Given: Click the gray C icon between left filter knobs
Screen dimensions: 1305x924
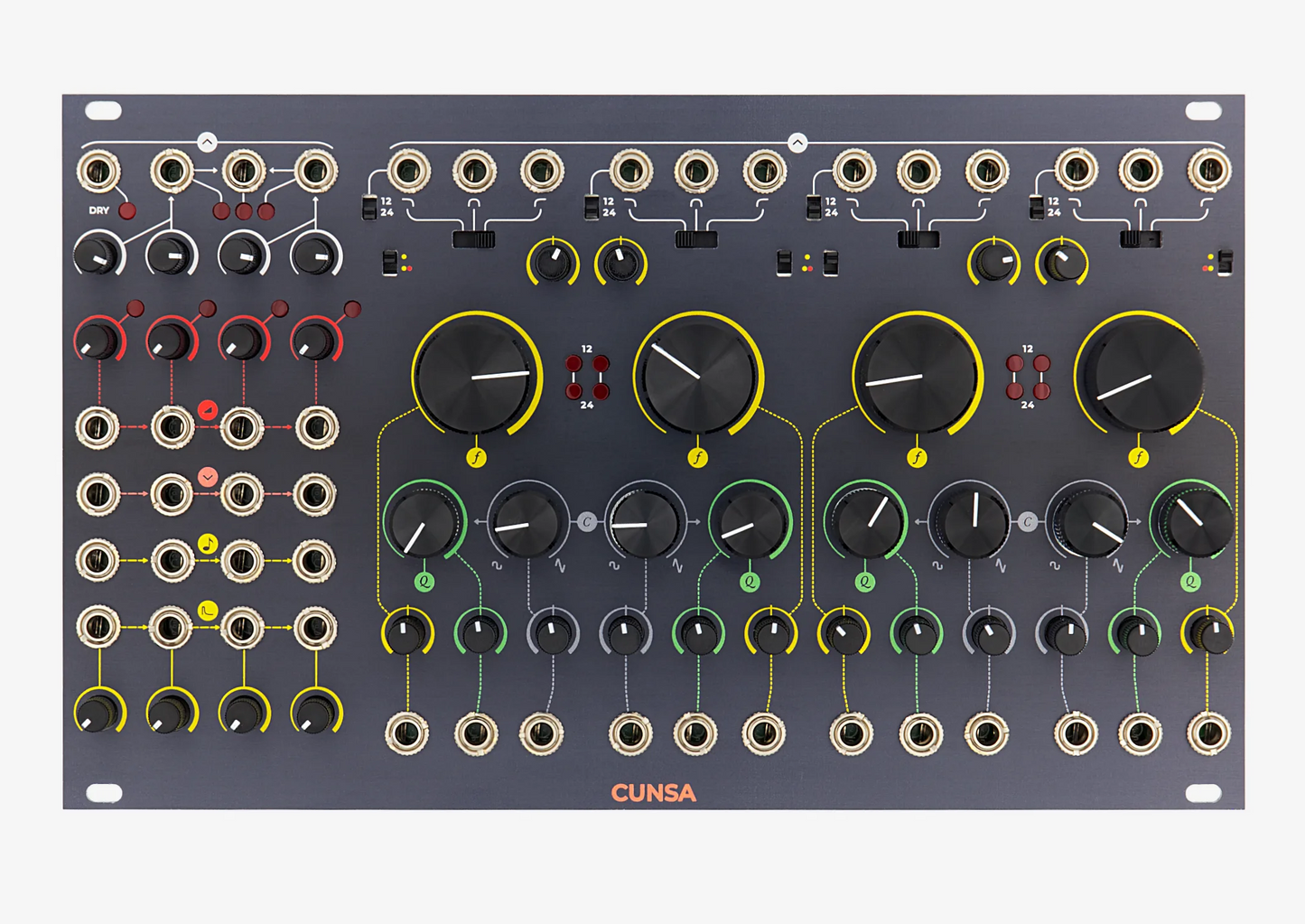Looking at the screenshot, I should [587, 521].
